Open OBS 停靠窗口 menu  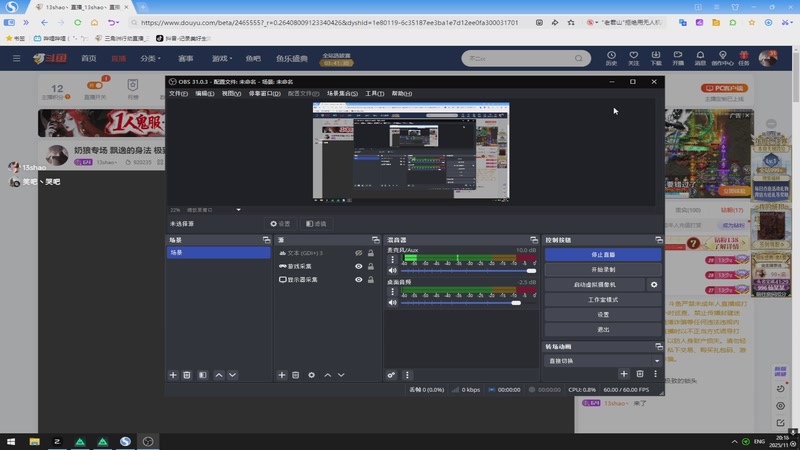pyautogui.click(x=264, y=93)
